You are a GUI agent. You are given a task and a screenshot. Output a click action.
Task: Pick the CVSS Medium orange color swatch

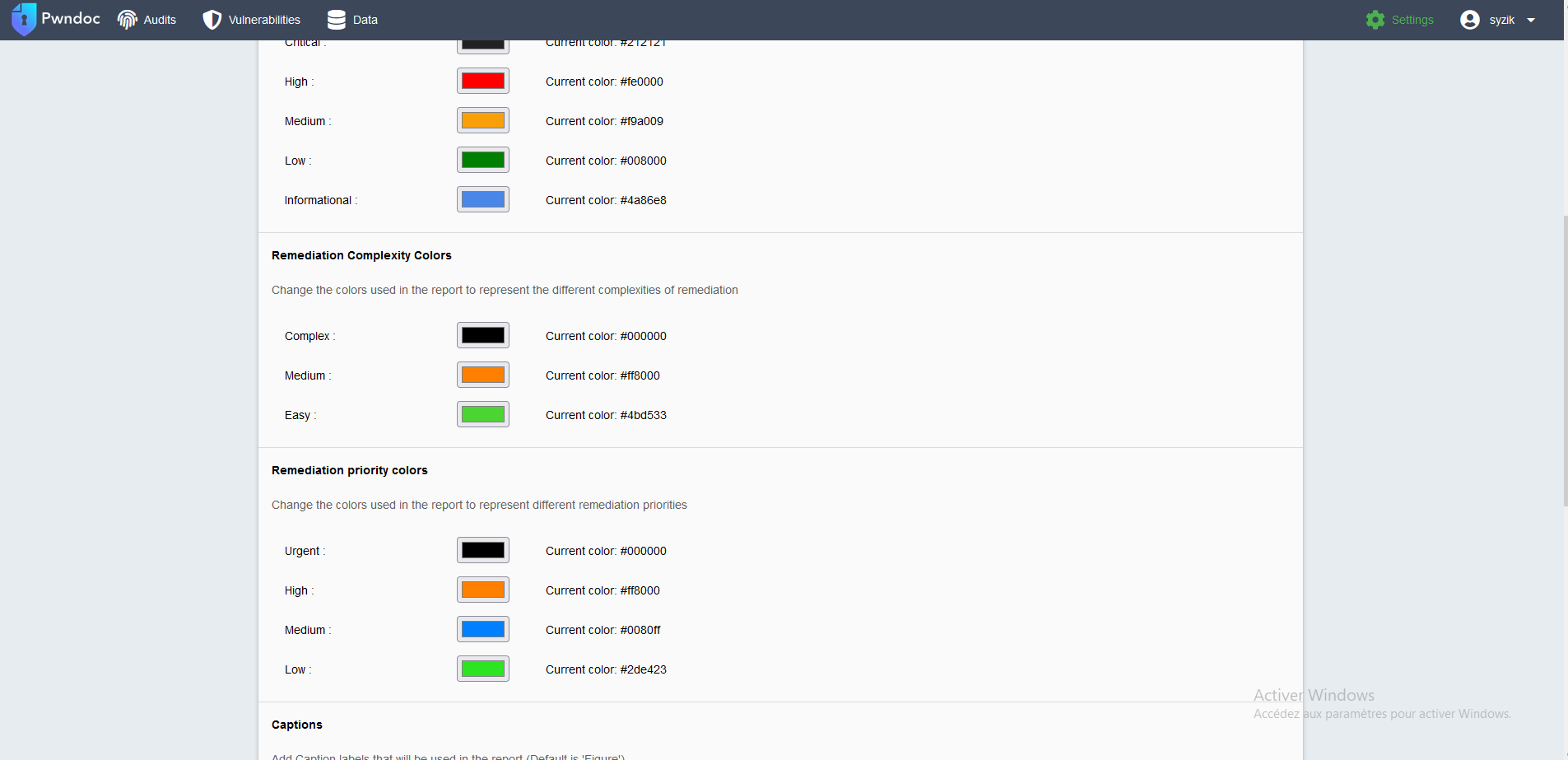483,120
